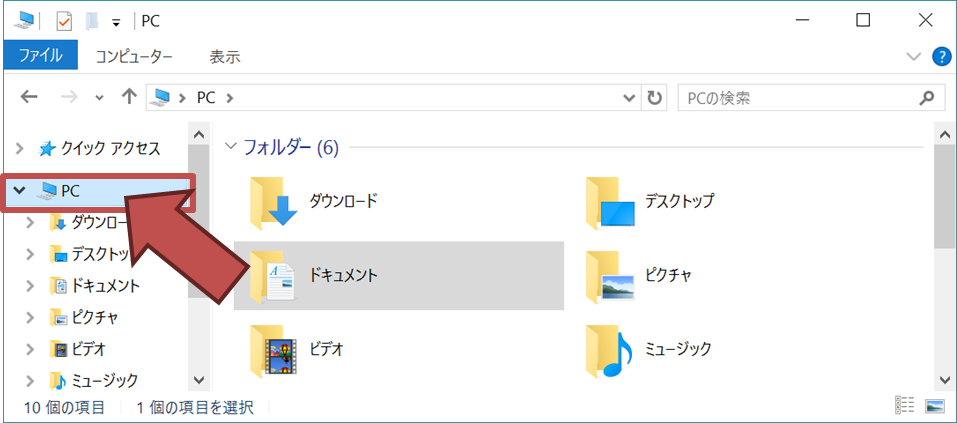Refresh the PC view
The height and width of the screenshot is (423, 957).
654,98
